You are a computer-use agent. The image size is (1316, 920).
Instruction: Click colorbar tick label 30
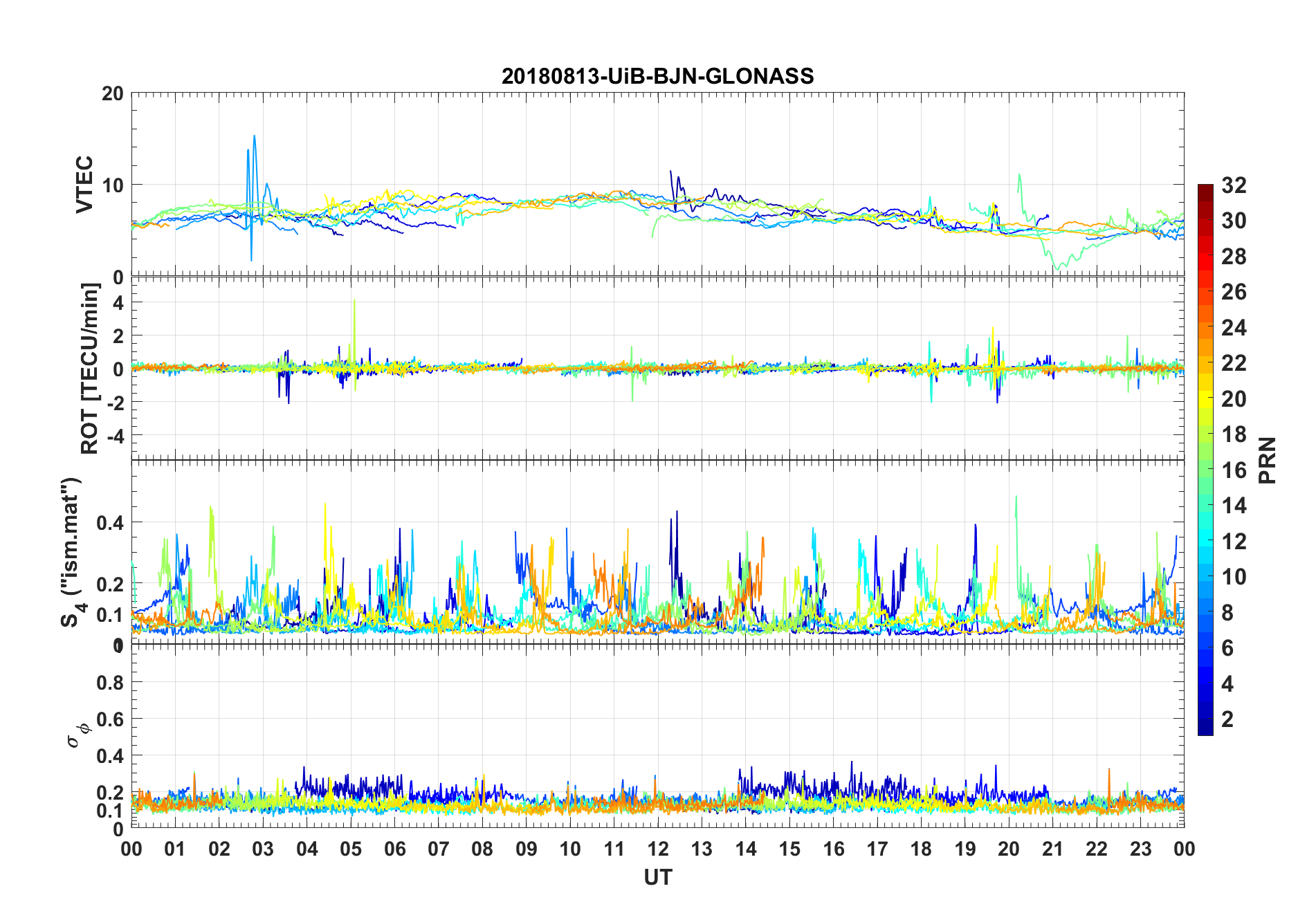point(1234,221)
